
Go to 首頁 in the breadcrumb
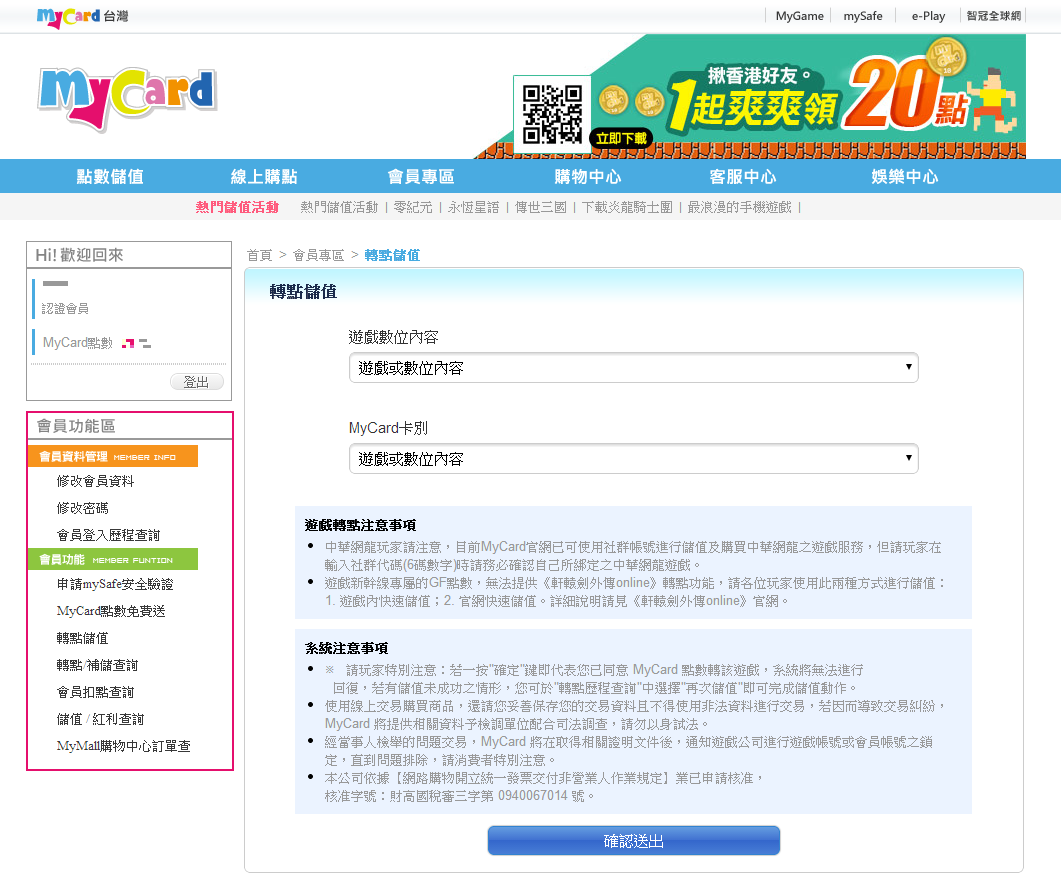coord(259,255)
